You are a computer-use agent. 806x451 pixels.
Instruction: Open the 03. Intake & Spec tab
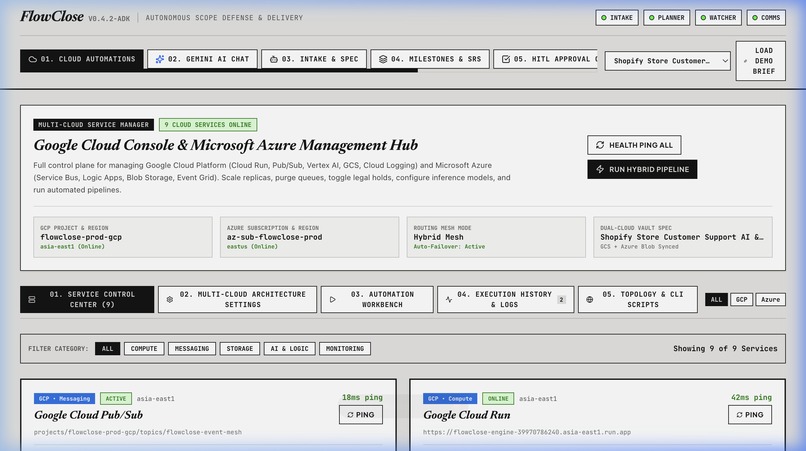coord(314,59)
